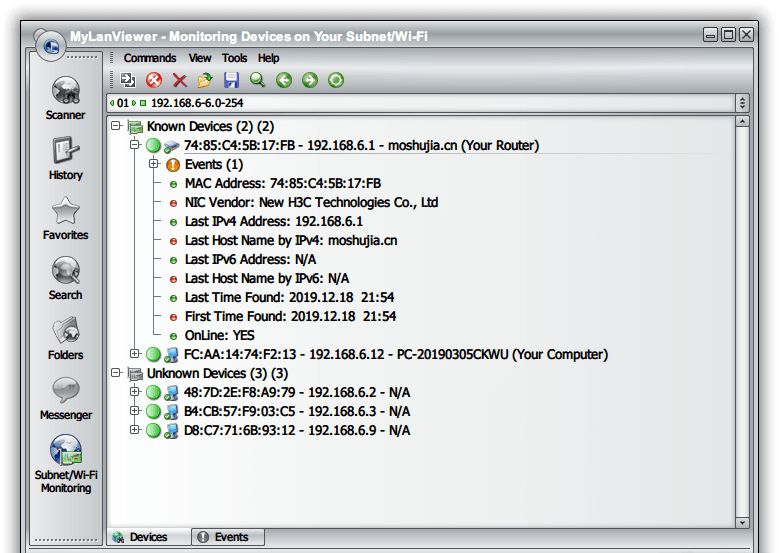The image size is (779, 553).
Task: Switch to the Devices tab
Action: click(x=149, y=537)
